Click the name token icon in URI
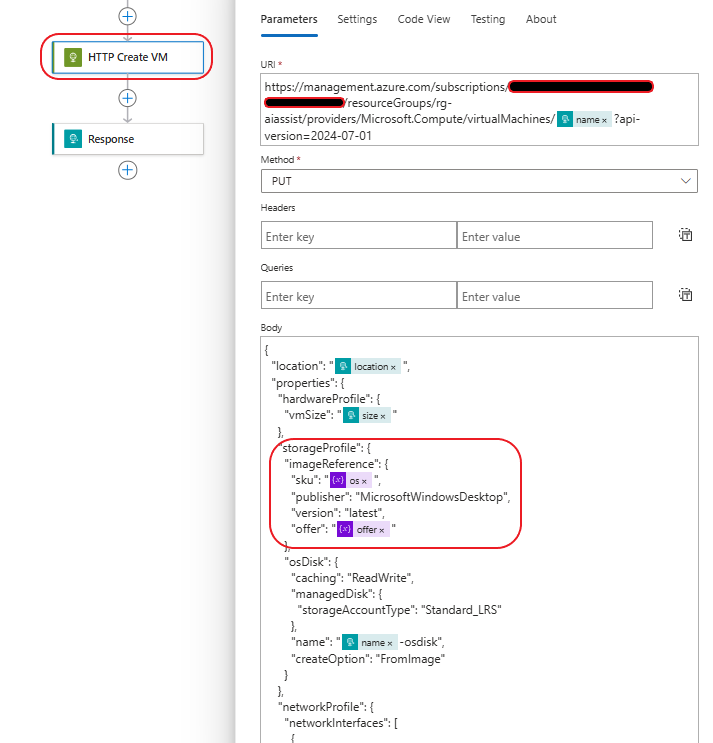The height and width of the screenshot is (743, 713). click(x=565, y=119)
